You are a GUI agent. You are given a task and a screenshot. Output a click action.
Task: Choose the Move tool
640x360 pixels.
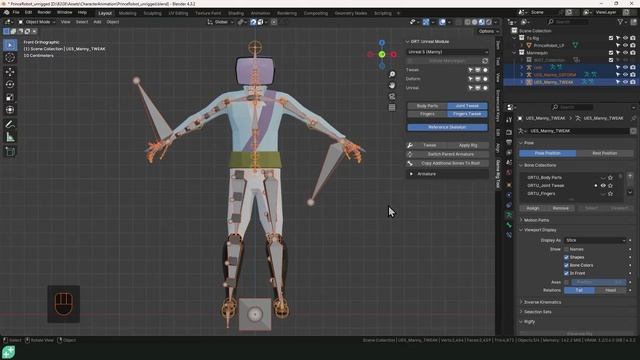click(x=10, y=72)
